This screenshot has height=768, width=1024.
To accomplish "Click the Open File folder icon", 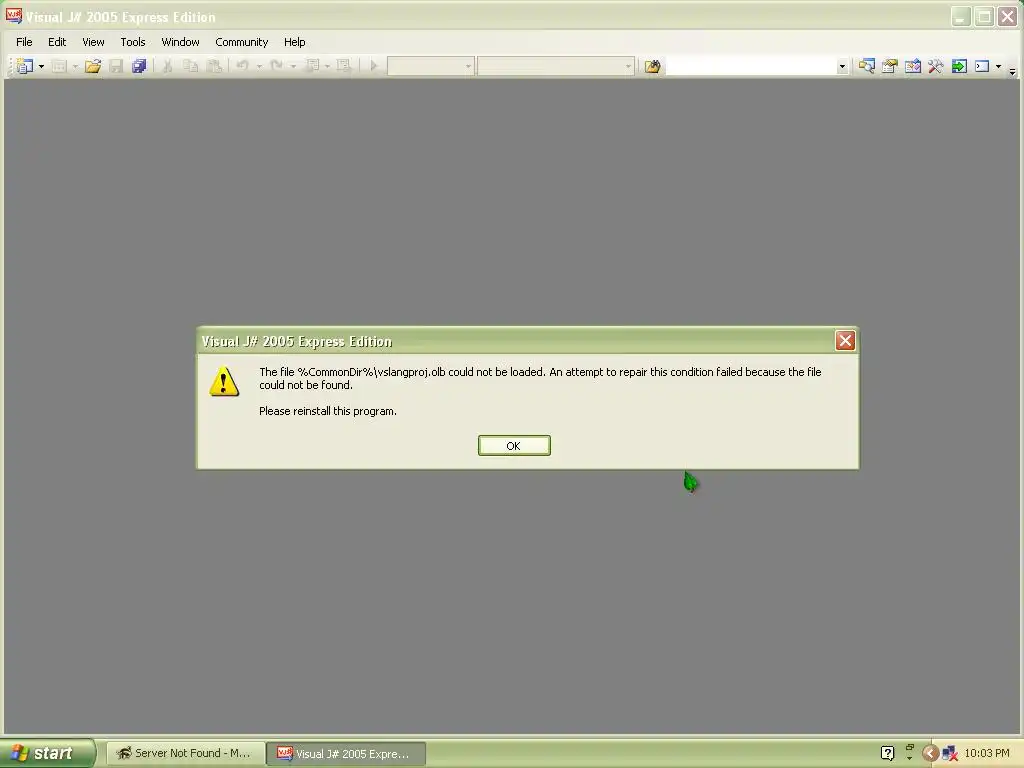I will [x=93, y=66].
